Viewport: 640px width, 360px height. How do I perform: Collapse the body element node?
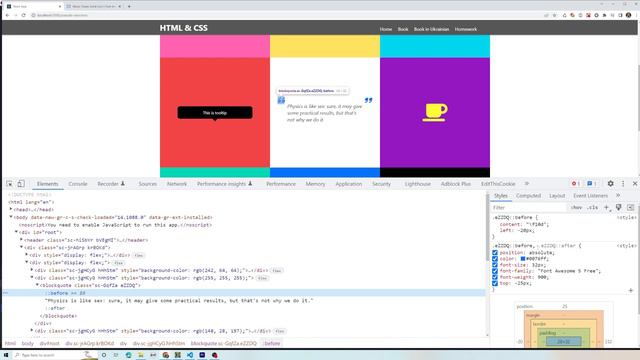11,217
